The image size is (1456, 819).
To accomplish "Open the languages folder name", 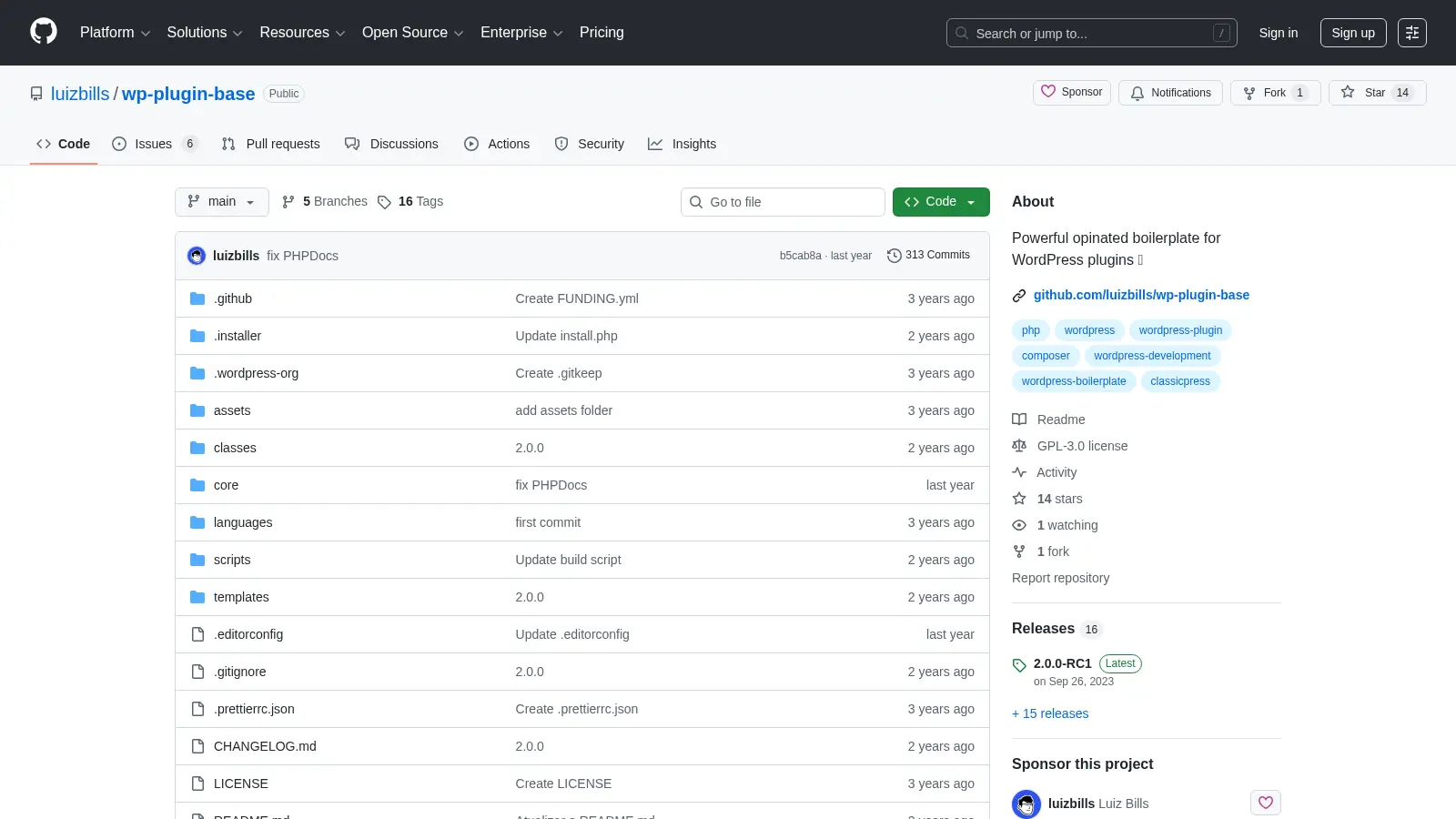I will click(x=243, y=522).
